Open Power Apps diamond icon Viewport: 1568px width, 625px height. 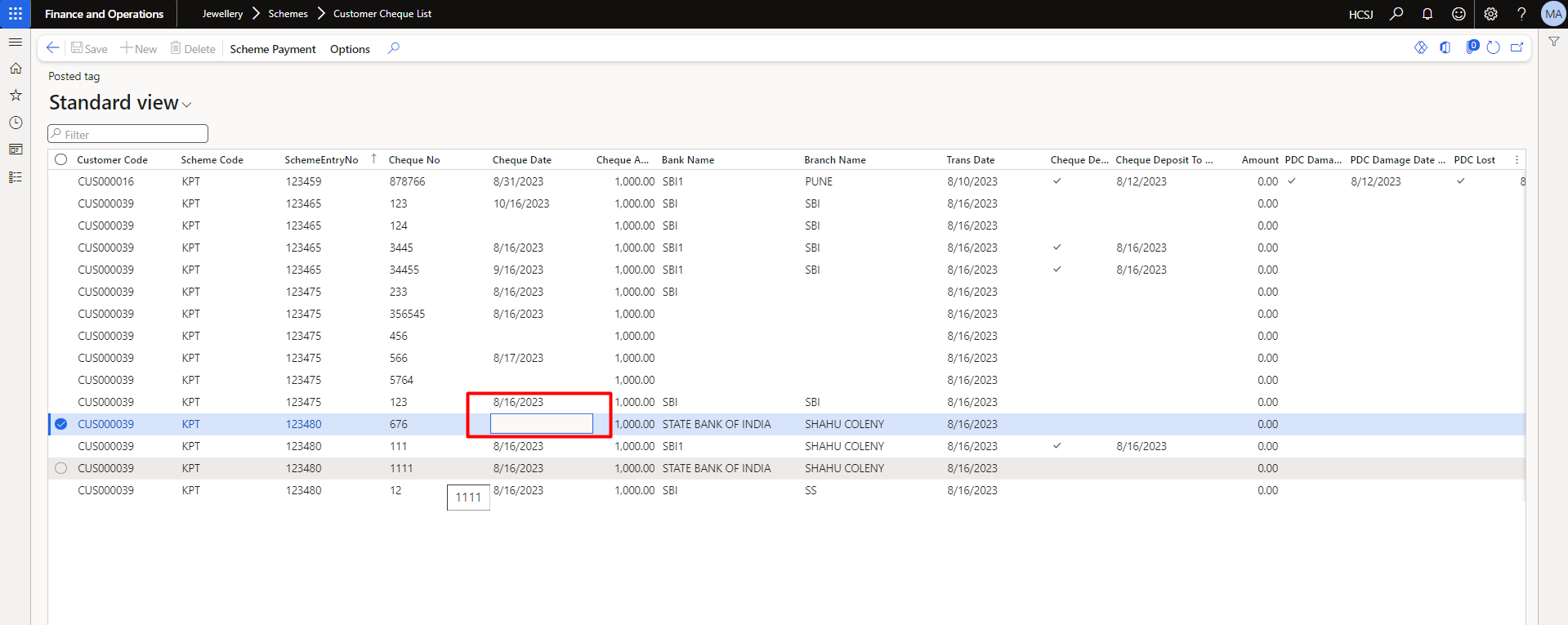click(x=1421, y=47)
